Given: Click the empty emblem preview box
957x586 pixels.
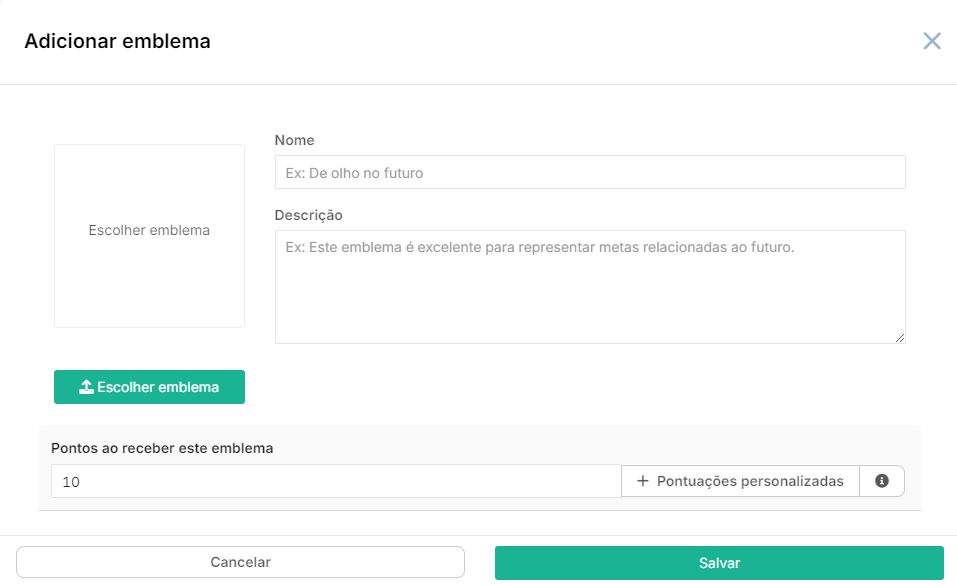Looking at the screenshot, I should click(x=150, y=236).
